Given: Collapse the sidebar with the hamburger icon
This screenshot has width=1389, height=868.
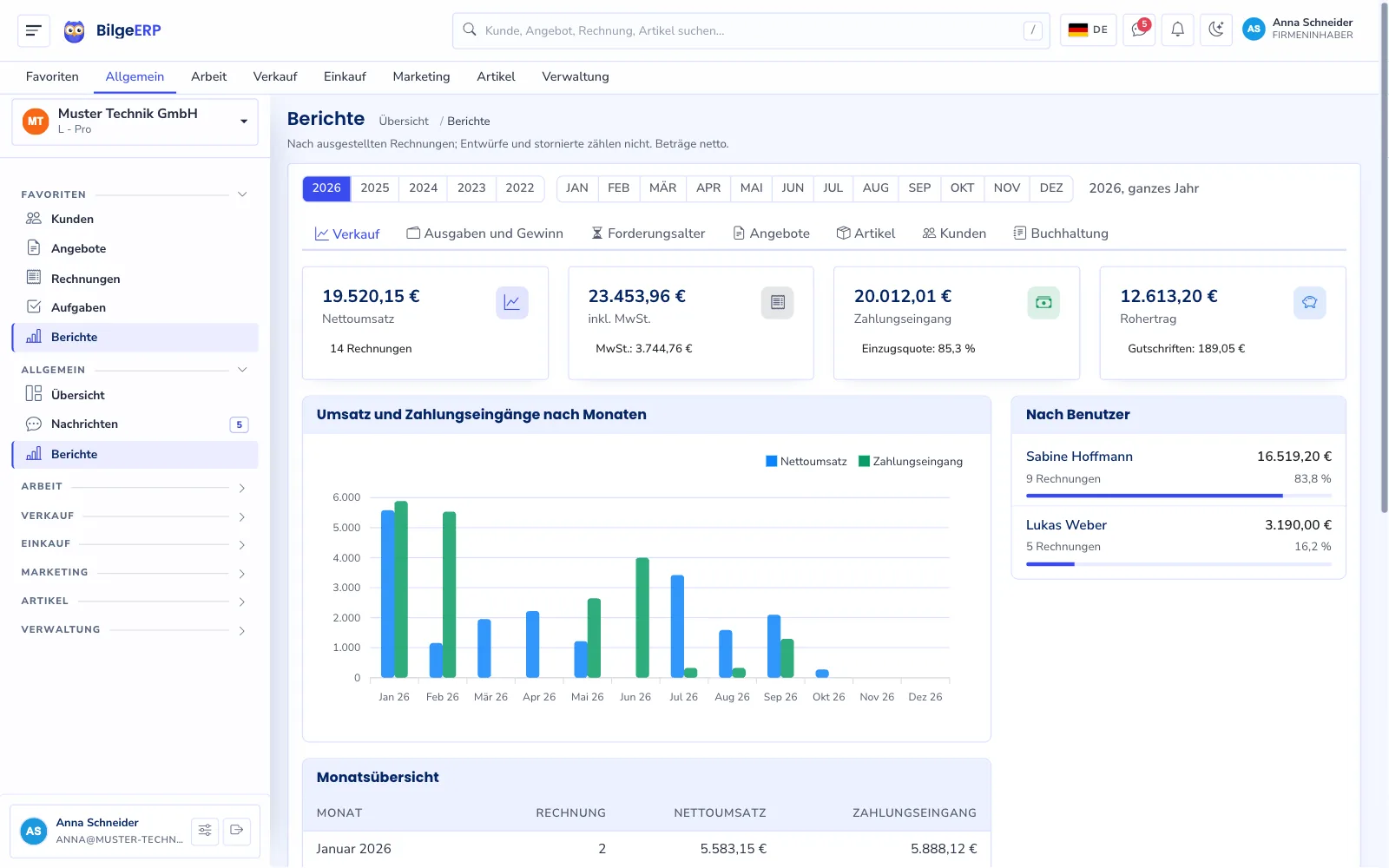Looking at the screenshot, I should tap(34, 30).
